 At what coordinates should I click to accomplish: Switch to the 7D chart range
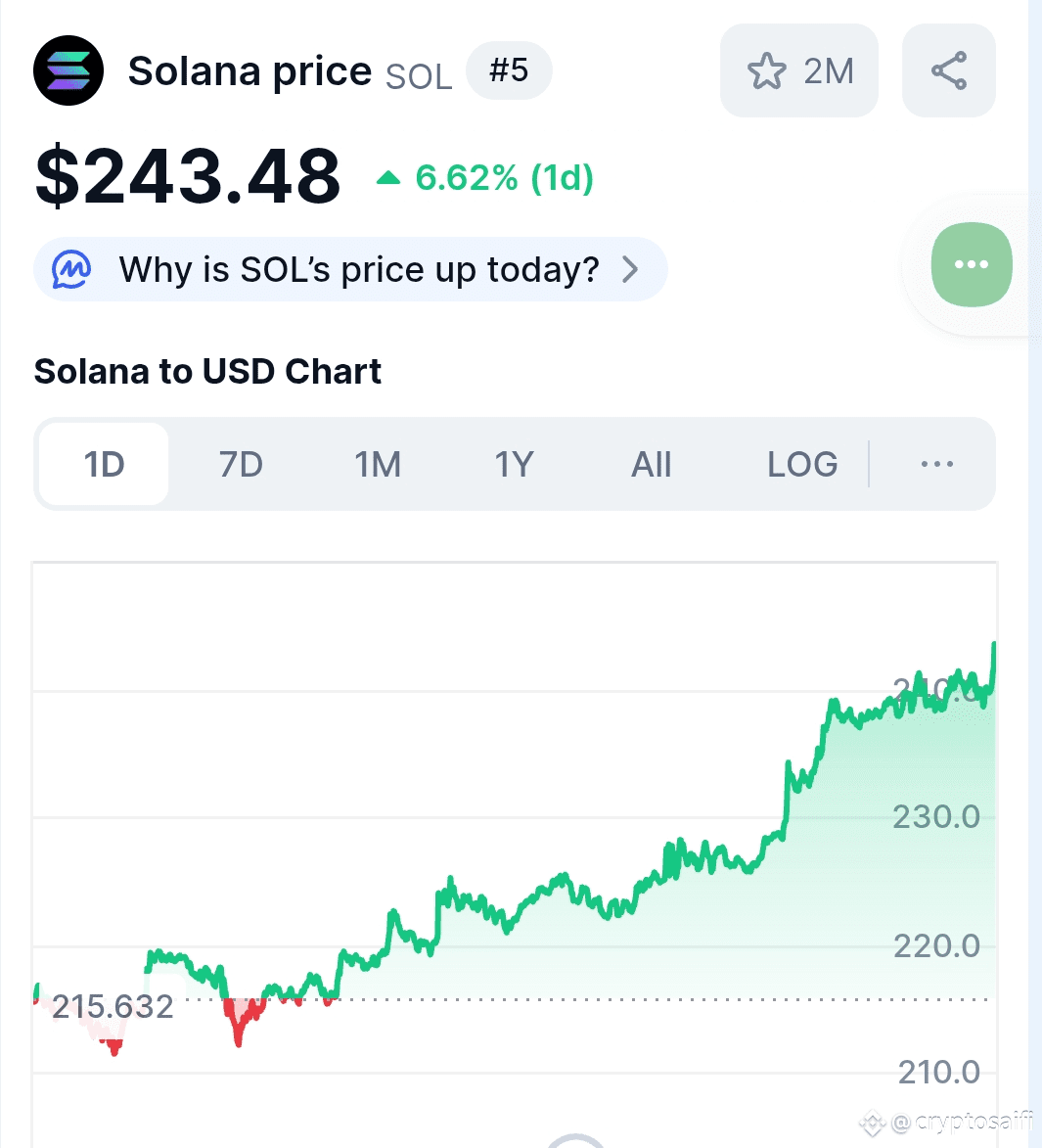(241, 464)
